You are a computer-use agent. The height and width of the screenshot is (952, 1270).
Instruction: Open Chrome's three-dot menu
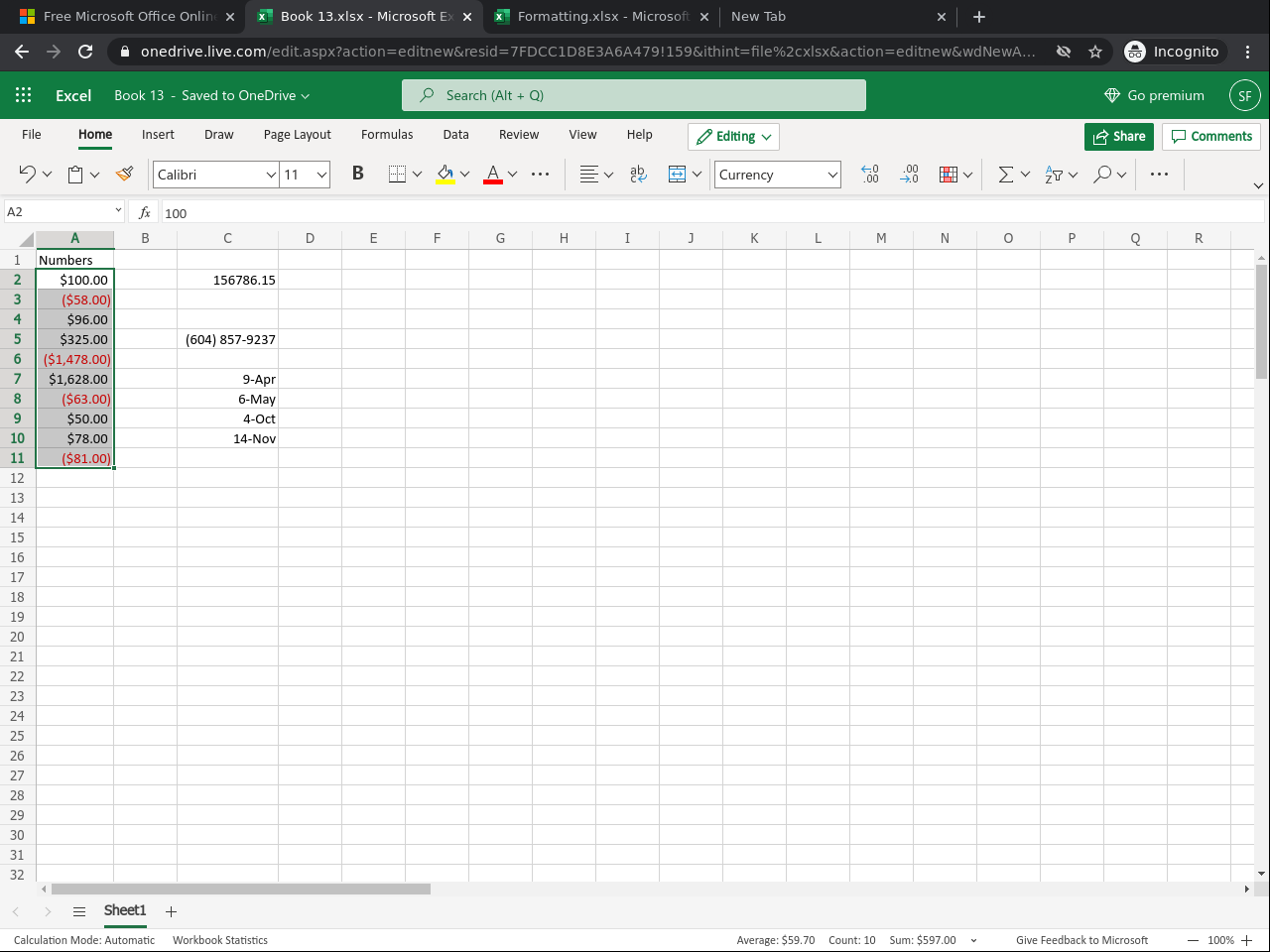tap(1248, 52)
